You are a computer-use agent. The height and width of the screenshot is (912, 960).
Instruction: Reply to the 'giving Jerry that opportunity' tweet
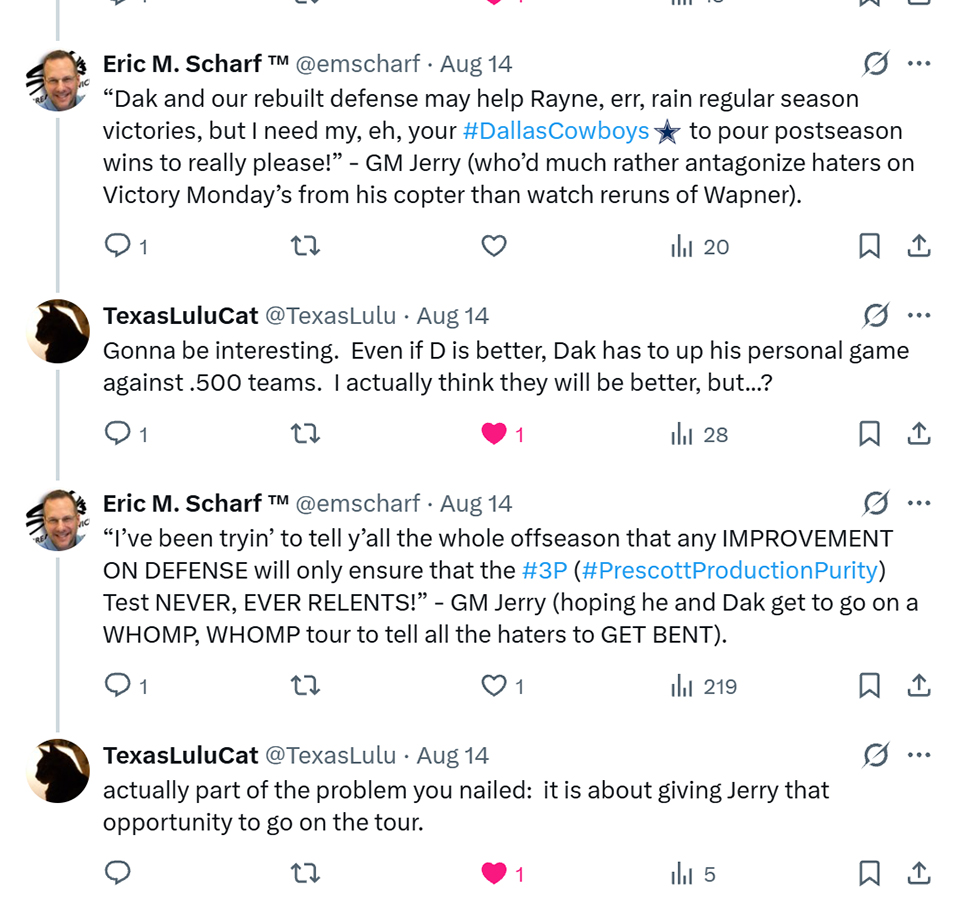pos(118,873)
